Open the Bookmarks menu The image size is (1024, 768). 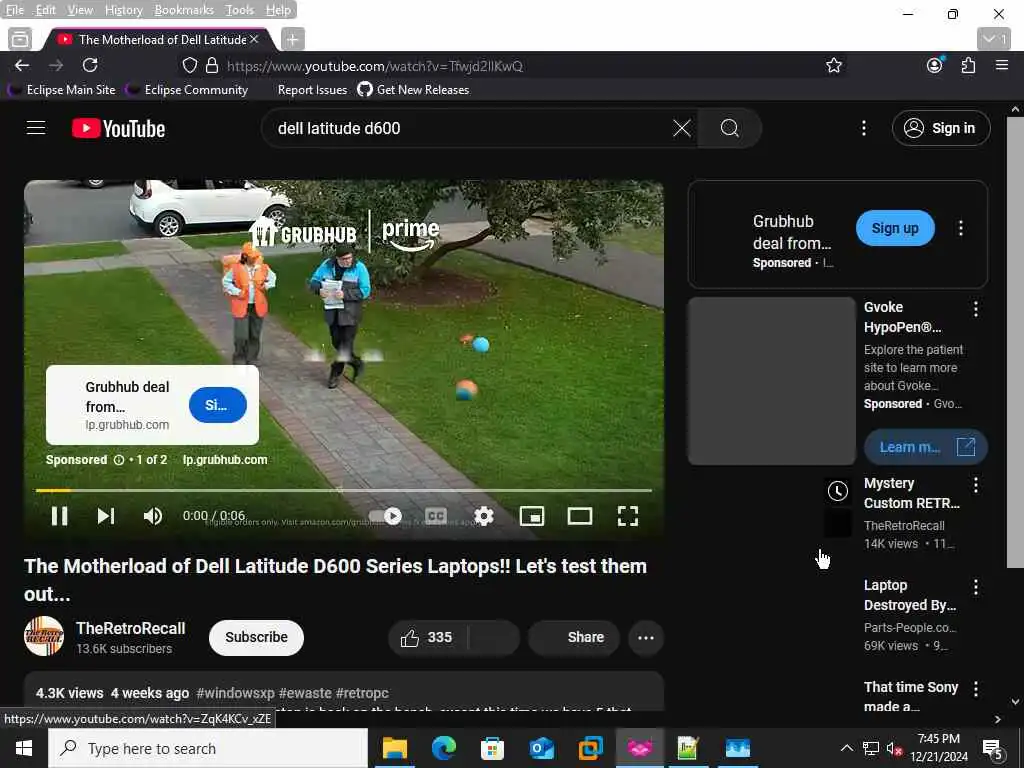click(x=184, y=10)
